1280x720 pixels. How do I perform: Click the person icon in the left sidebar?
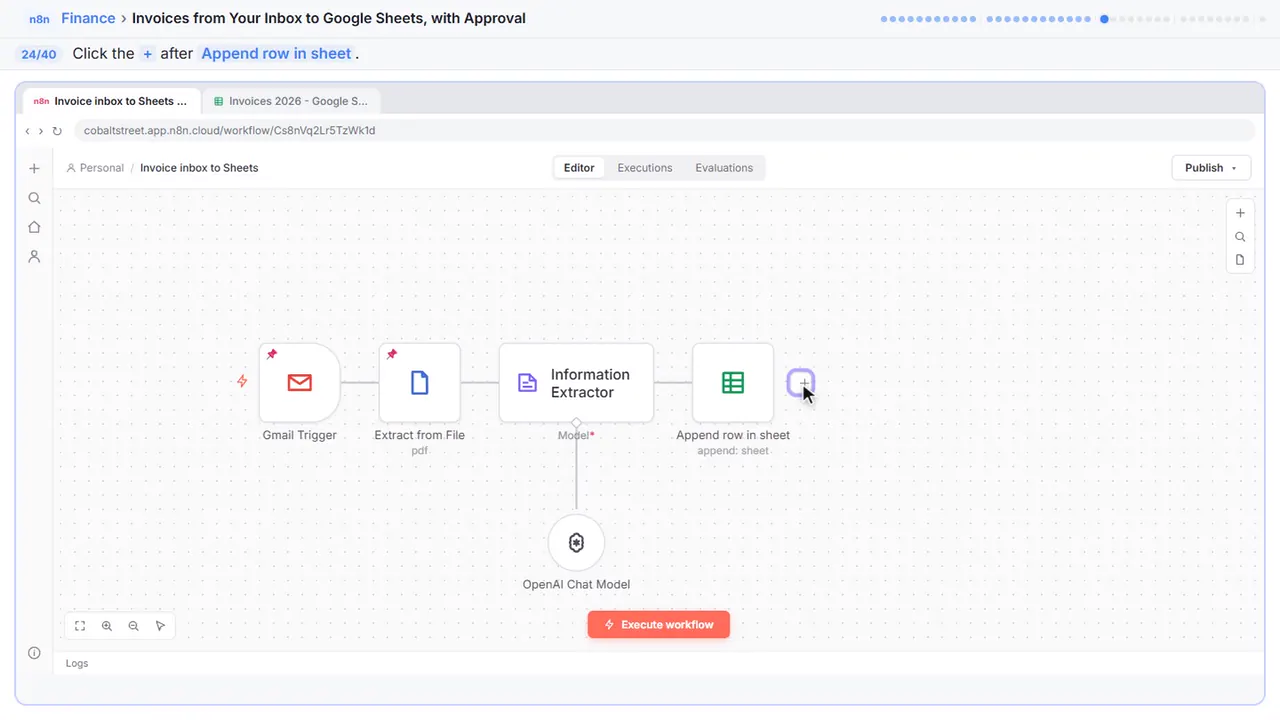34,256
